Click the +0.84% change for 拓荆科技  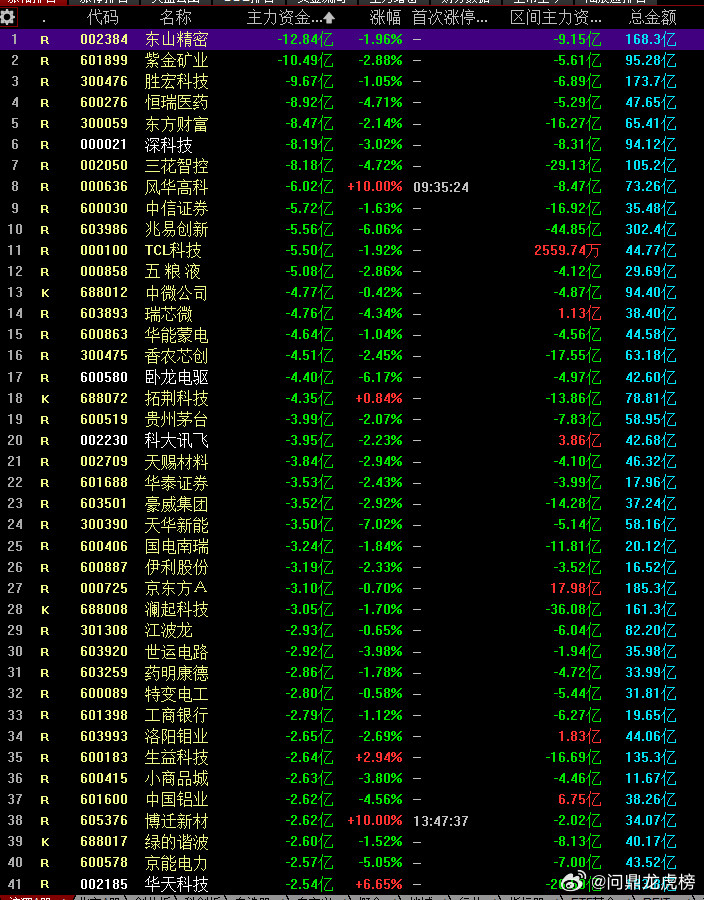[379, 398]
